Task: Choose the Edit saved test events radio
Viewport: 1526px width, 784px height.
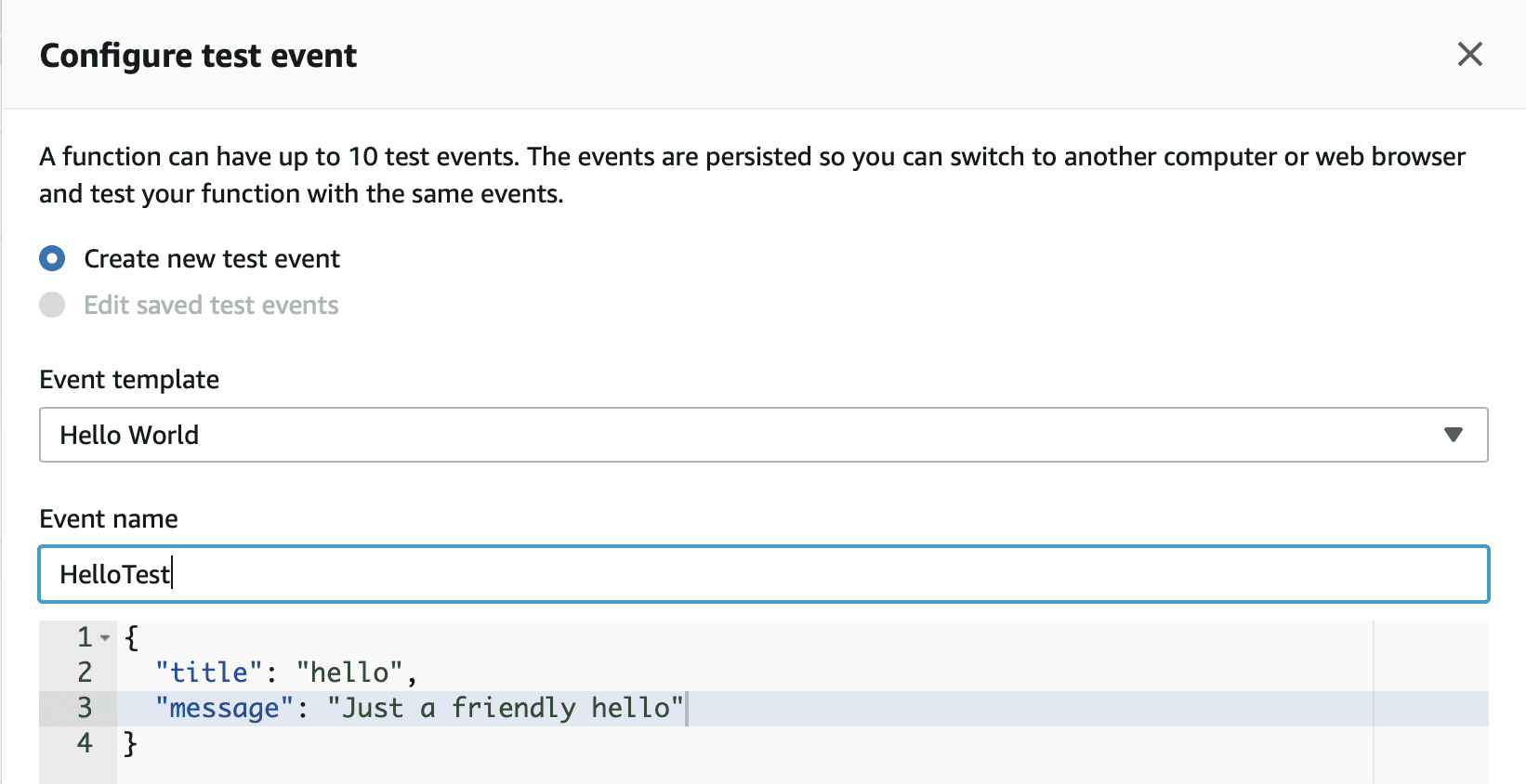Action: [x=53, y=305]
